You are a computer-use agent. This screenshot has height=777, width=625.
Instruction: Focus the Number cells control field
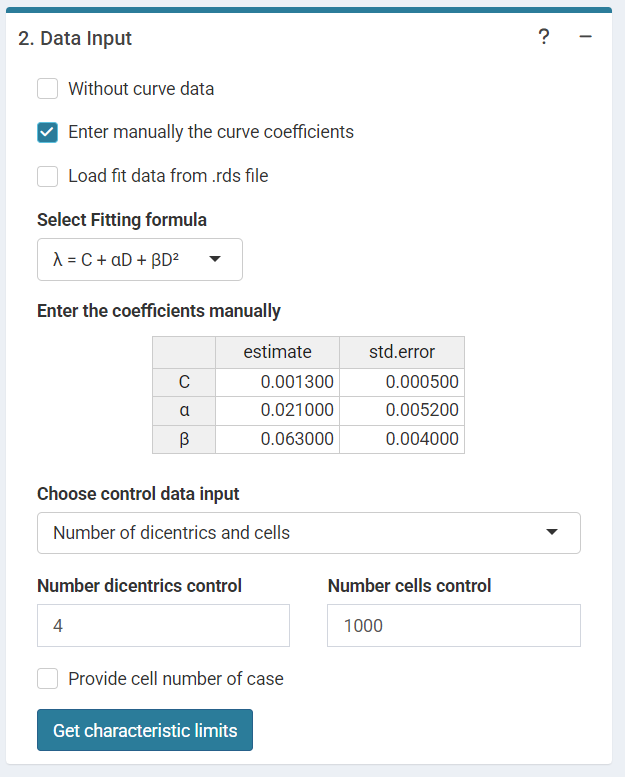pyautogui.click(x=454, y=625)
